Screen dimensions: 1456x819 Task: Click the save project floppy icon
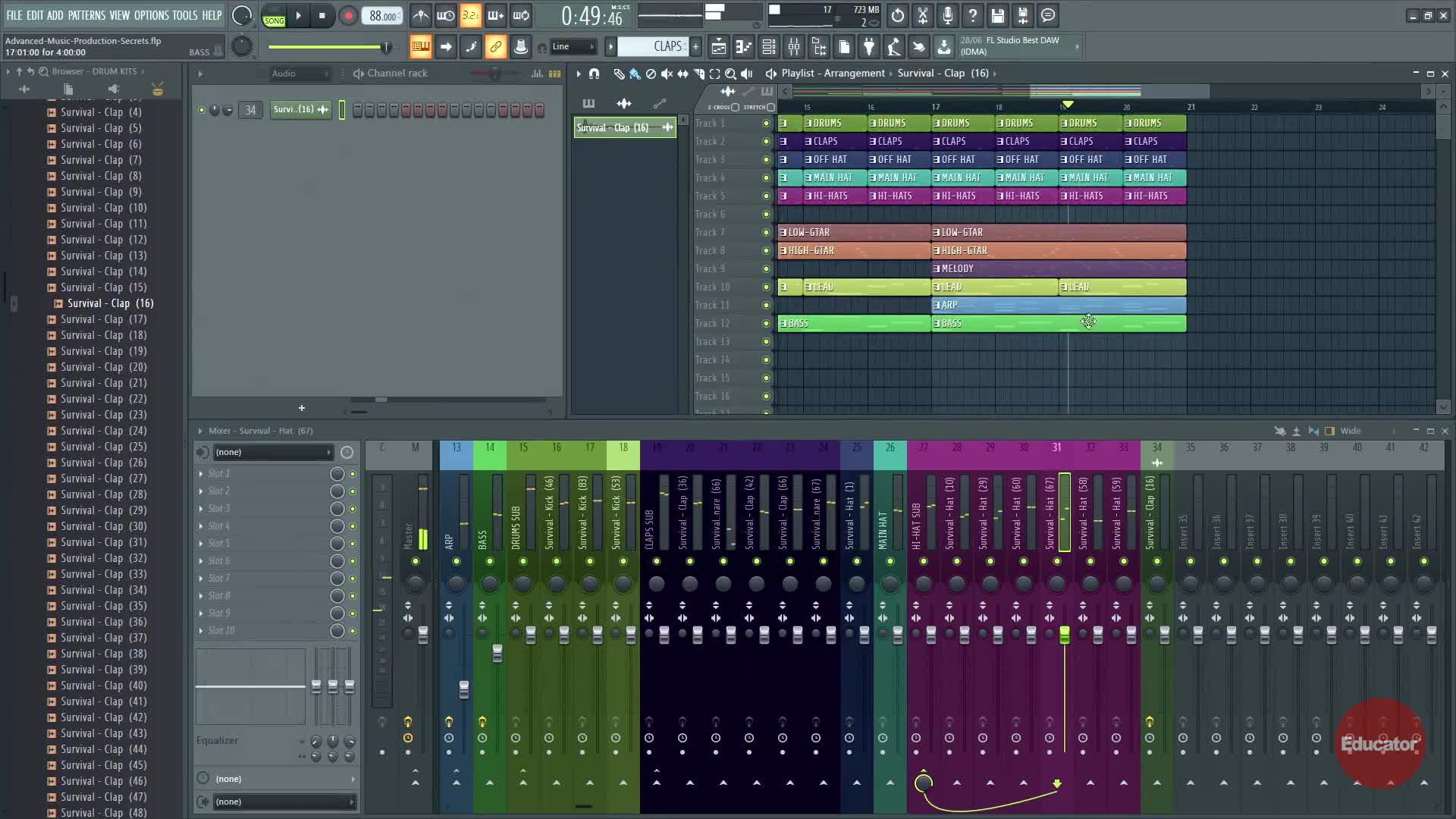(997, 15)
